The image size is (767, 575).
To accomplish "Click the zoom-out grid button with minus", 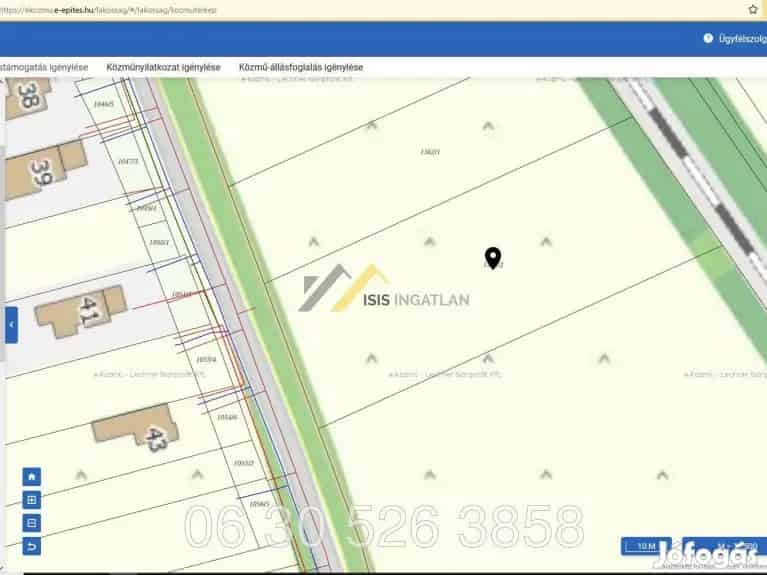I will click(x=32, y=523).
